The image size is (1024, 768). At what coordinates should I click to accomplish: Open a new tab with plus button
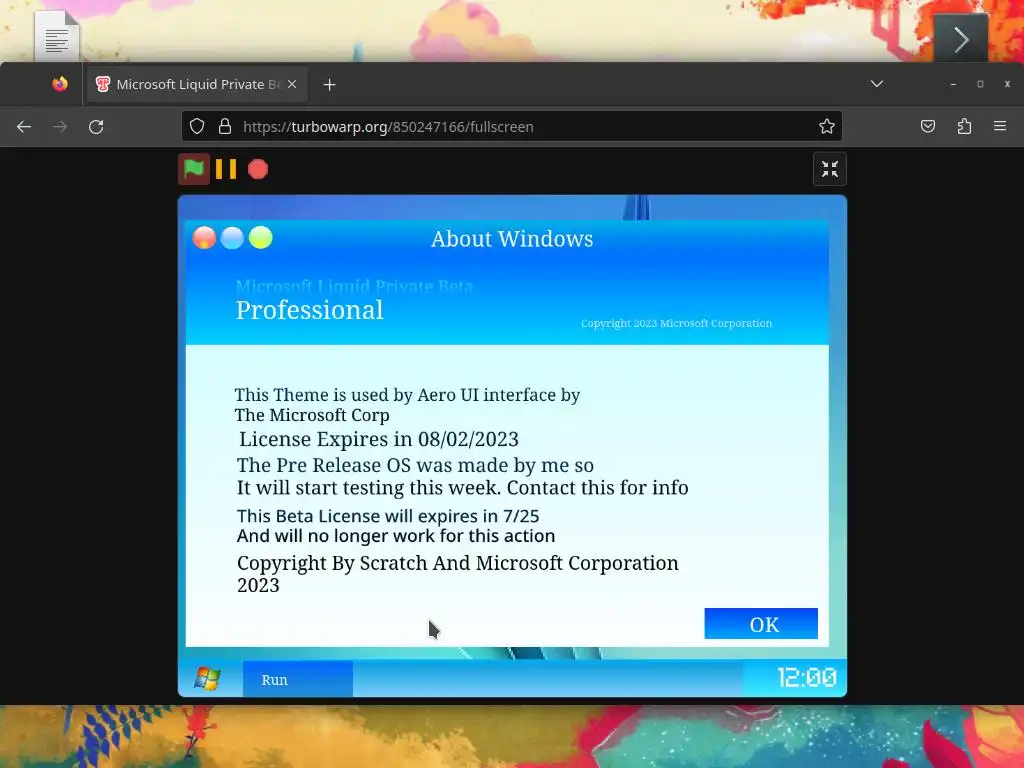[330, 85]
